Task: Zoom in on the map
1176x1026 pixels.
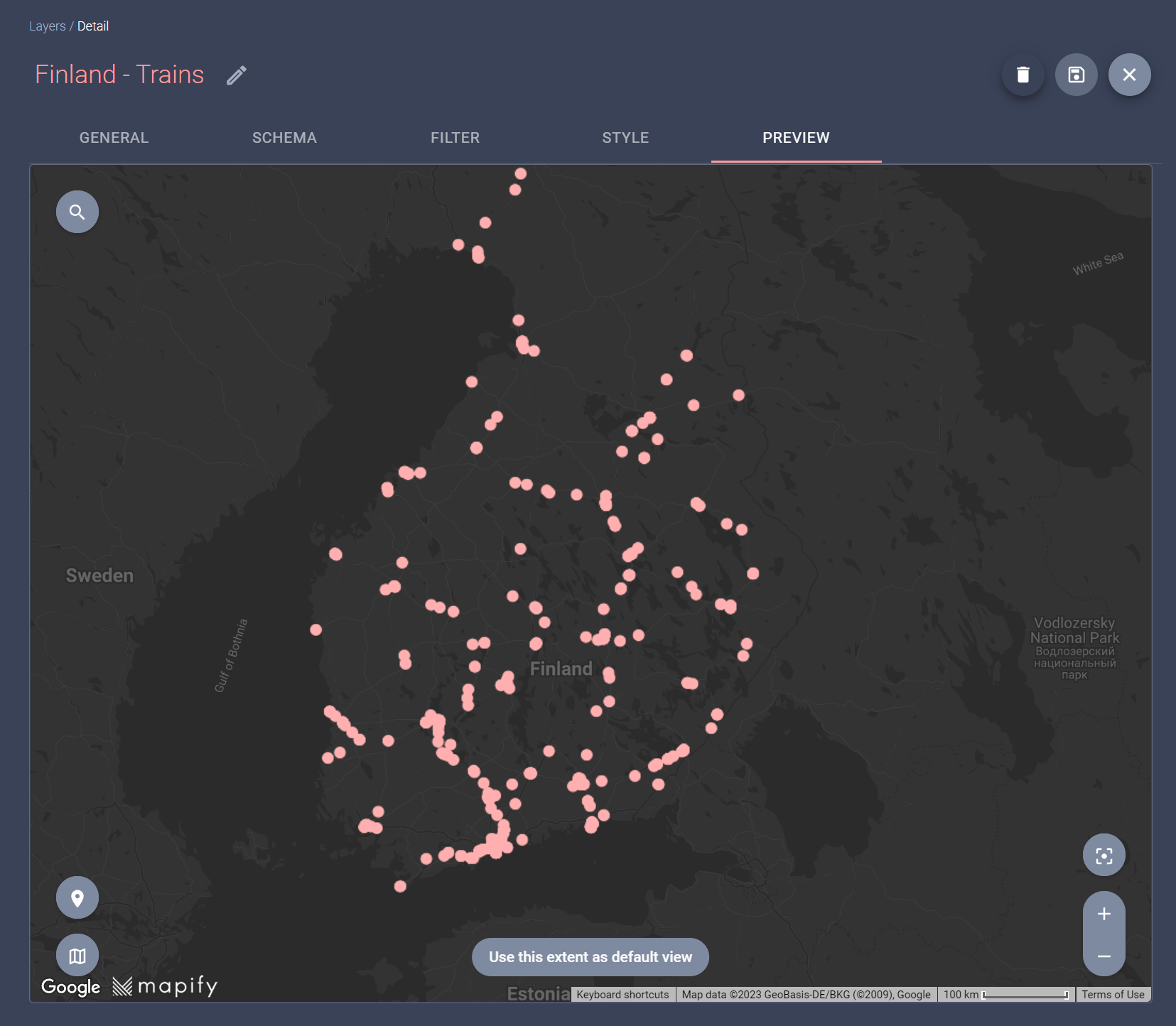Action: [1104, 914]
